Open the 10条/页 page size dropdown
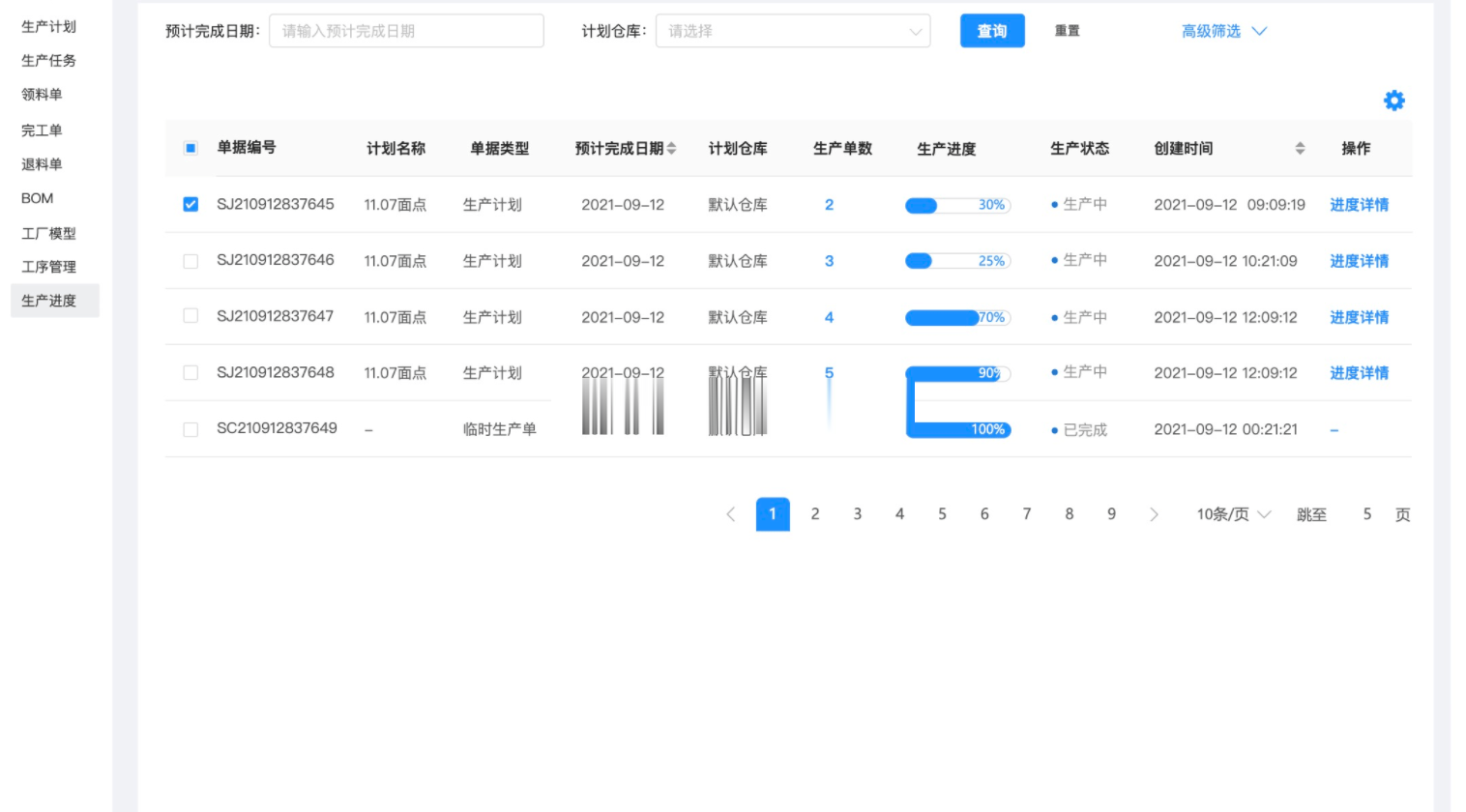Viewport: 1466px width, 812px height. click(1234, 514)
